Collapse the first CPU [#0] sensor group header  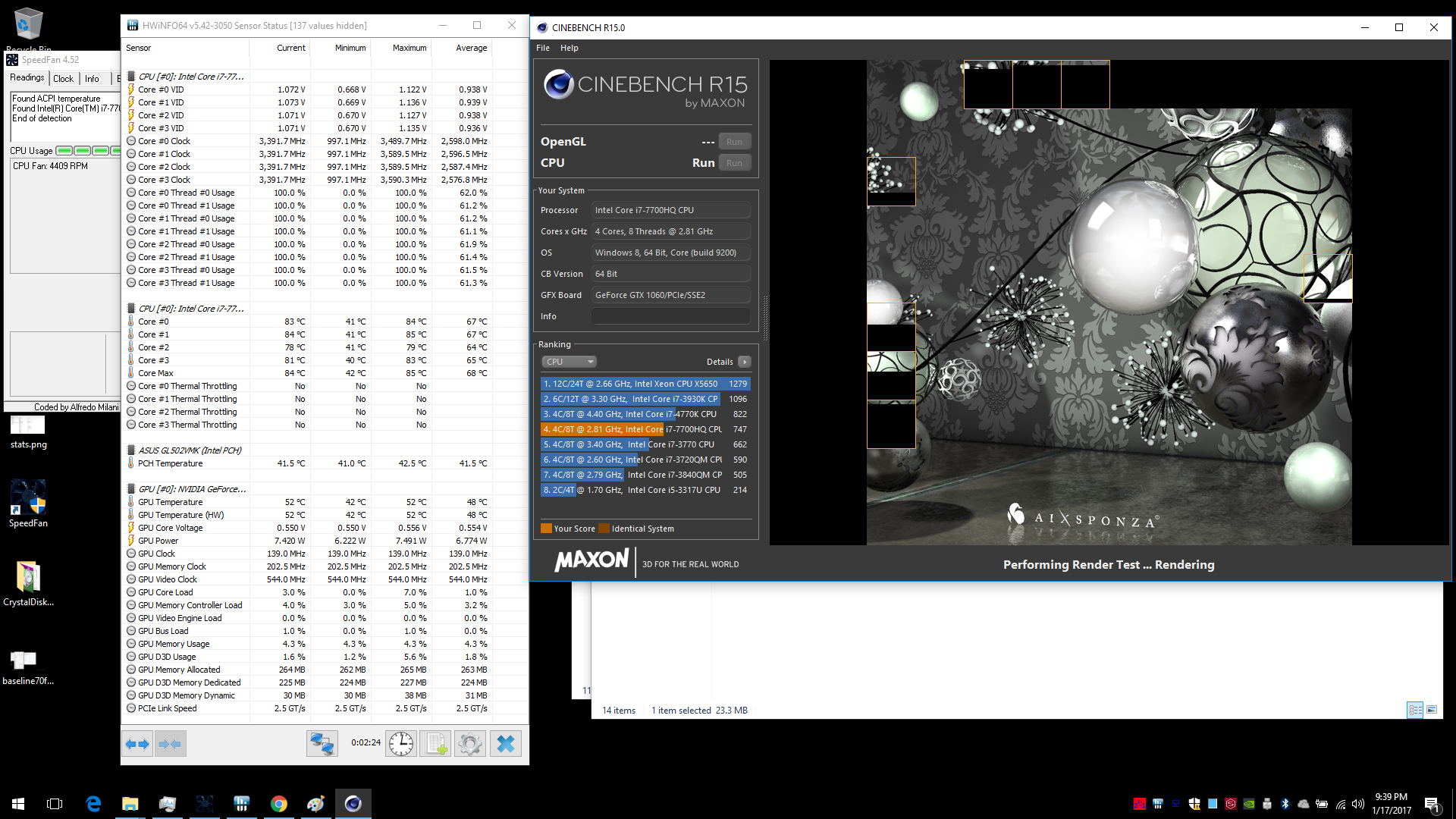[x=186, y=77]
